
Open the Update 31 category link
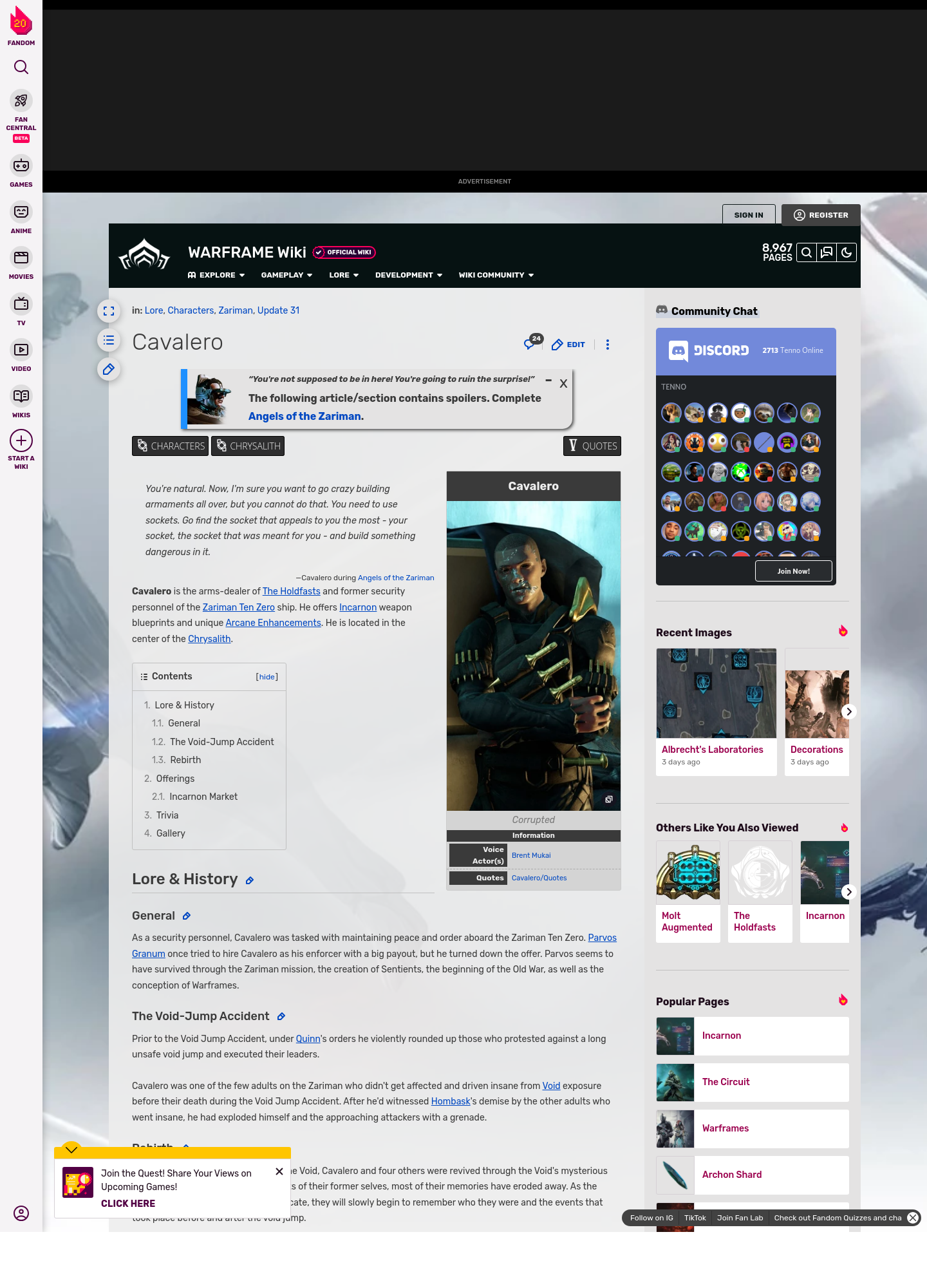(x=279, y=310)
